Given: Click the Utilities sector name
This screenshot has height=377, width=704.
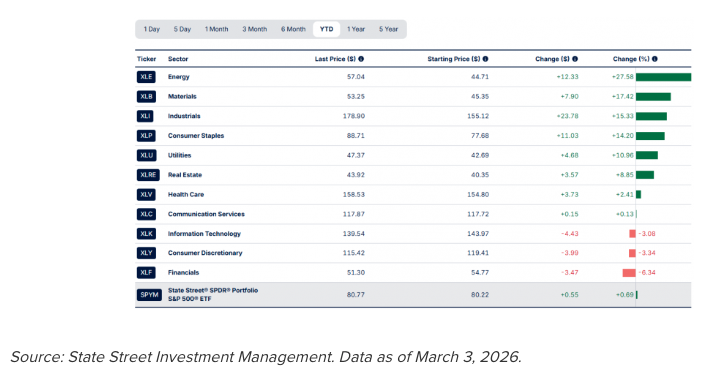Looking at the screenshot, I should (179, 155).
